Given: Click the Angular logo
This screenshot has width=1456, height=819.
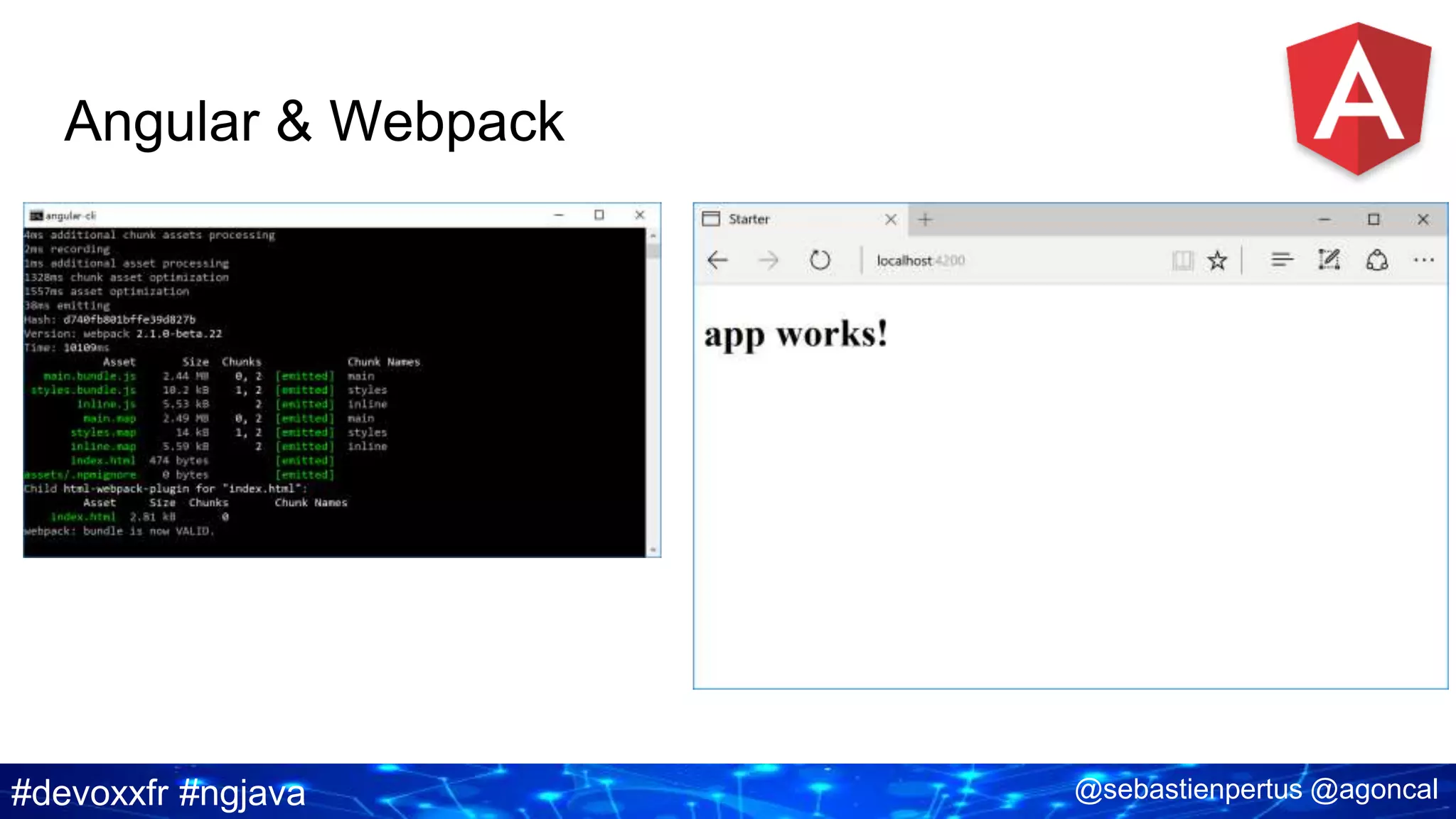Looking at the screenshot, I should [x=1358, y=99].
